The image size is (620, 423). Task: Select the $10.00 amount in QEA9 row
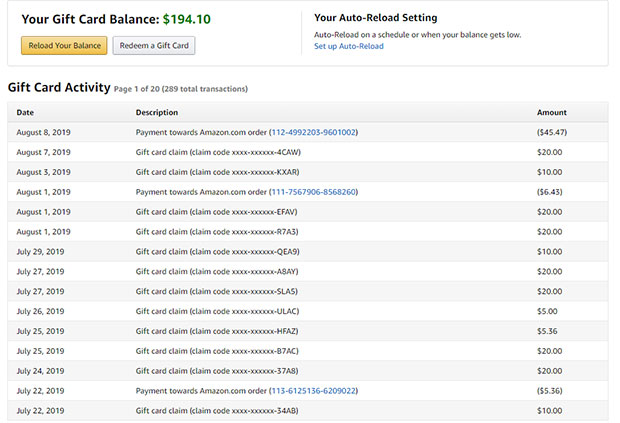click(549, 251)
